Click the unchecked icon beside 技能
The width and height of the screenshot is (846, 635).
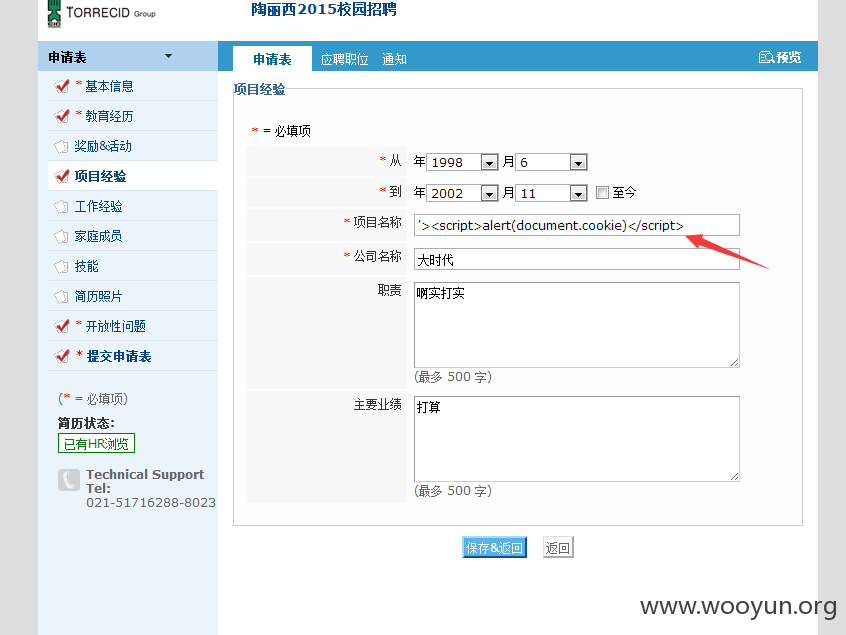(62, 267)
